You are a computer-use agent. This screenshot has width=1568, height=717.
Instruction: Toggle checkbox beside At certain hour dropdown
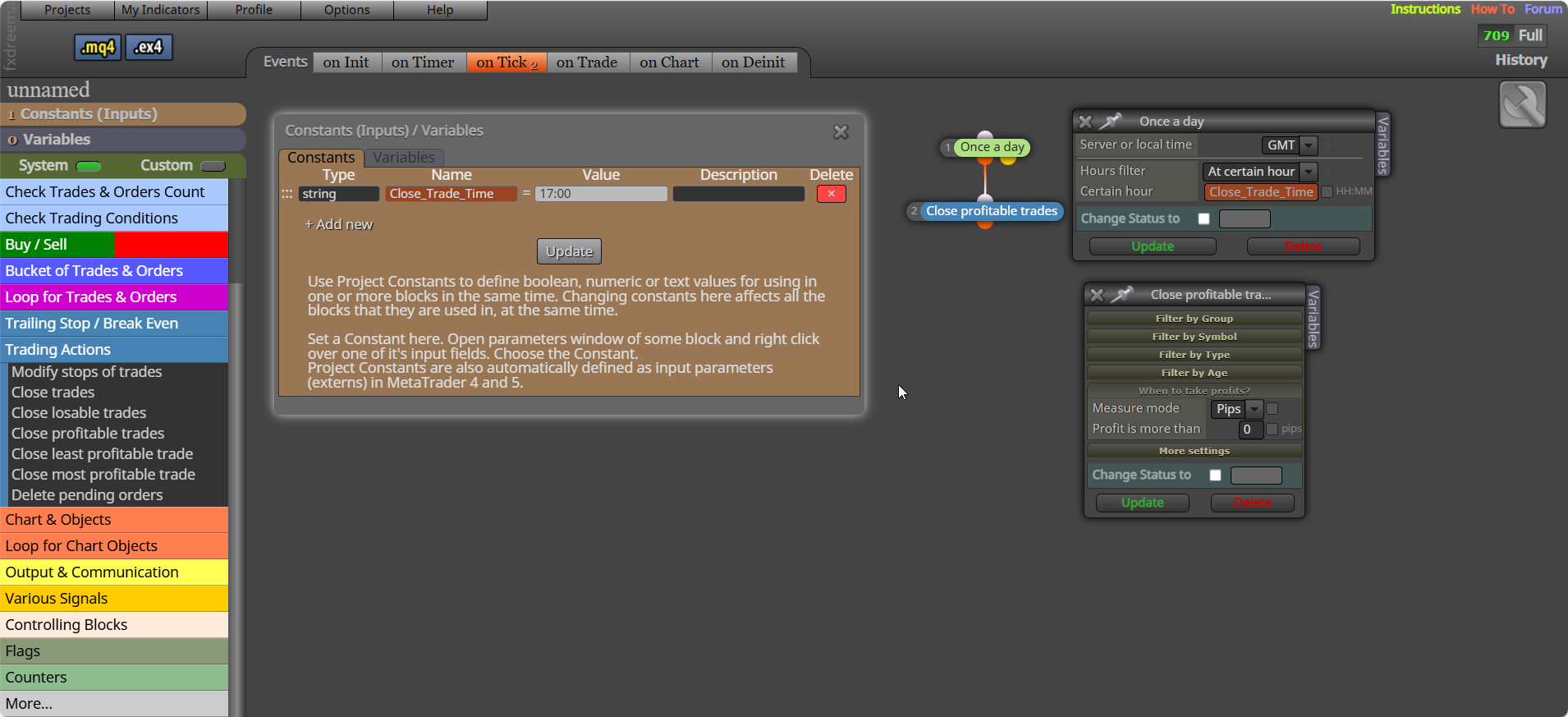[x=1327, y=172]
